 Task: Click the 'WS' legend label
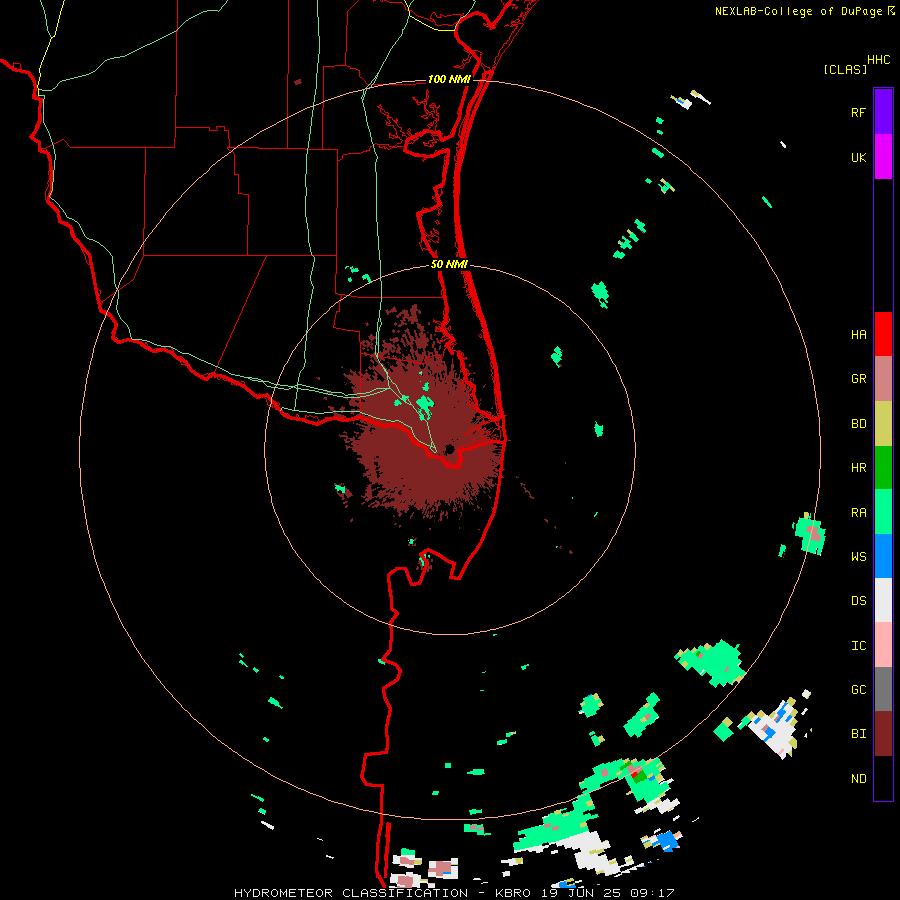coord(858,557)
